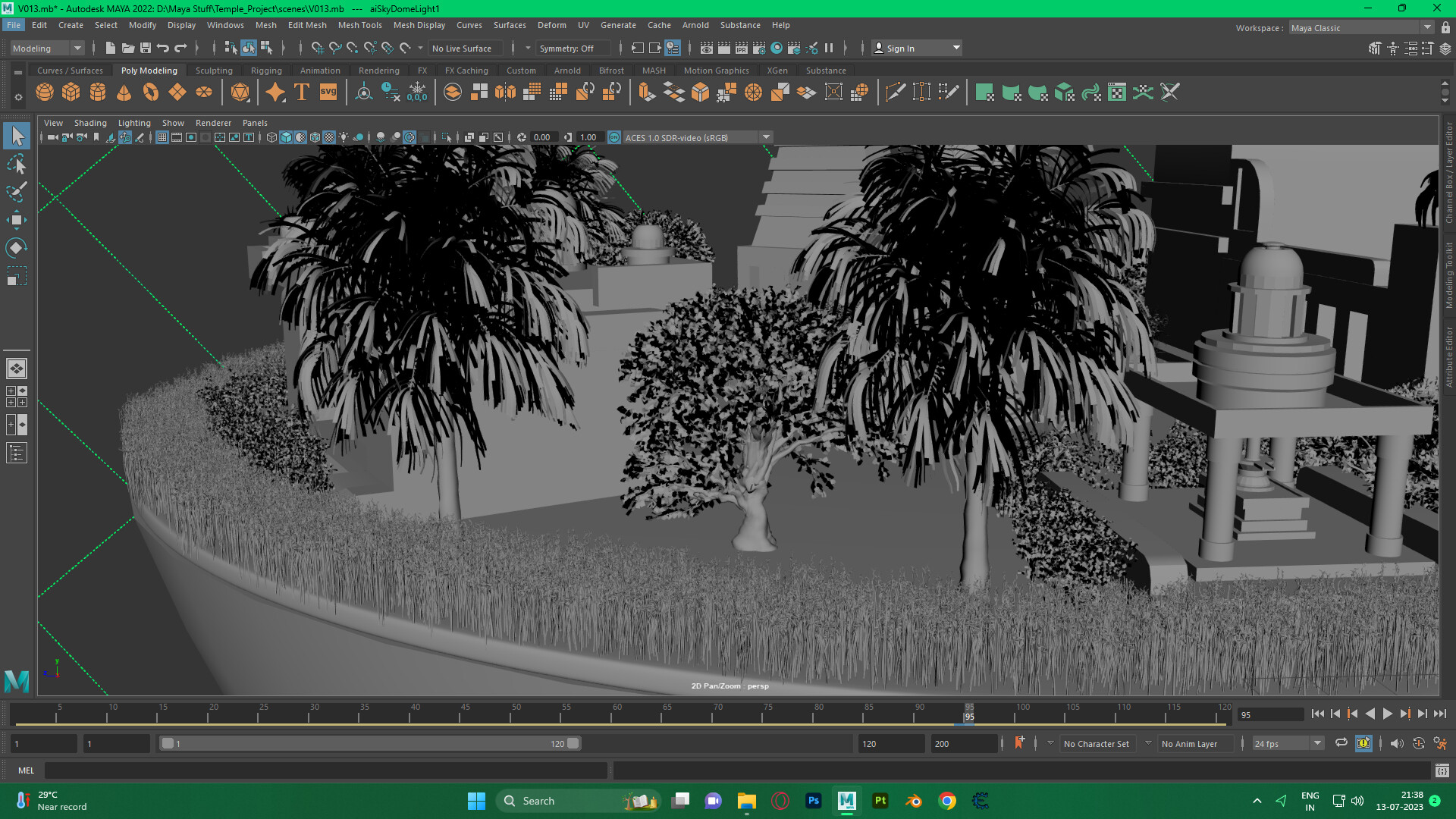
Task: Switch to the Rendering shelf tab
Action: [x=378, y=71]
